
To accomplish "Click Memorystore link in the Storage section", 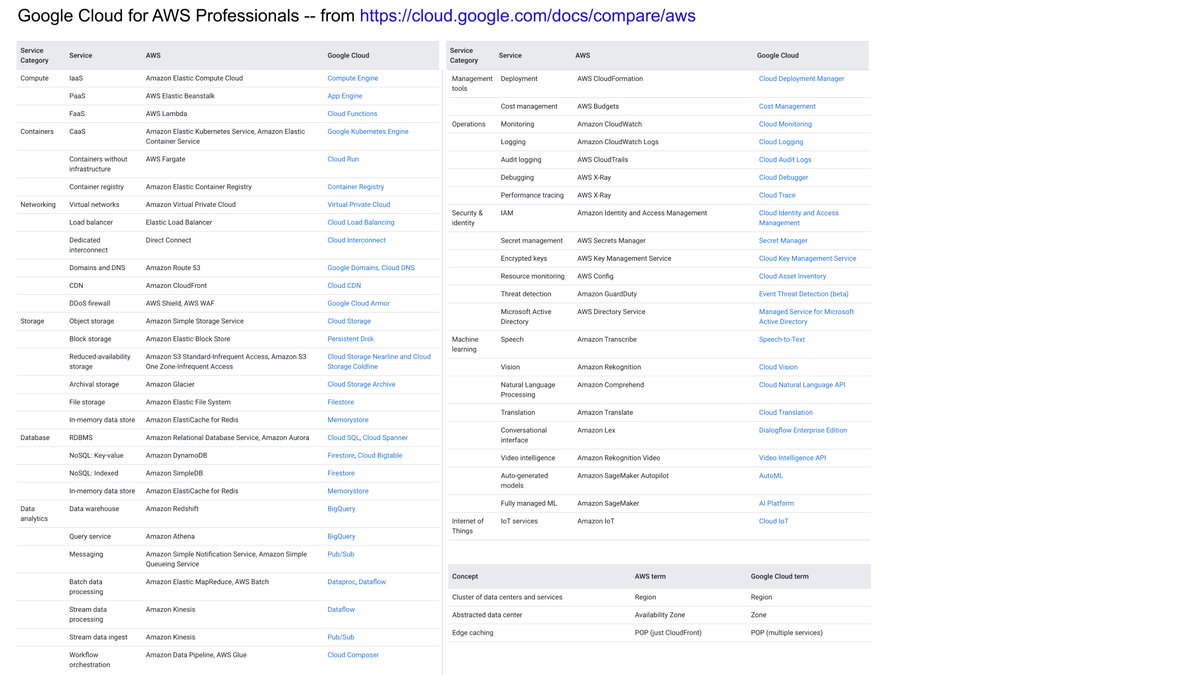I will (x=347, y=421).
